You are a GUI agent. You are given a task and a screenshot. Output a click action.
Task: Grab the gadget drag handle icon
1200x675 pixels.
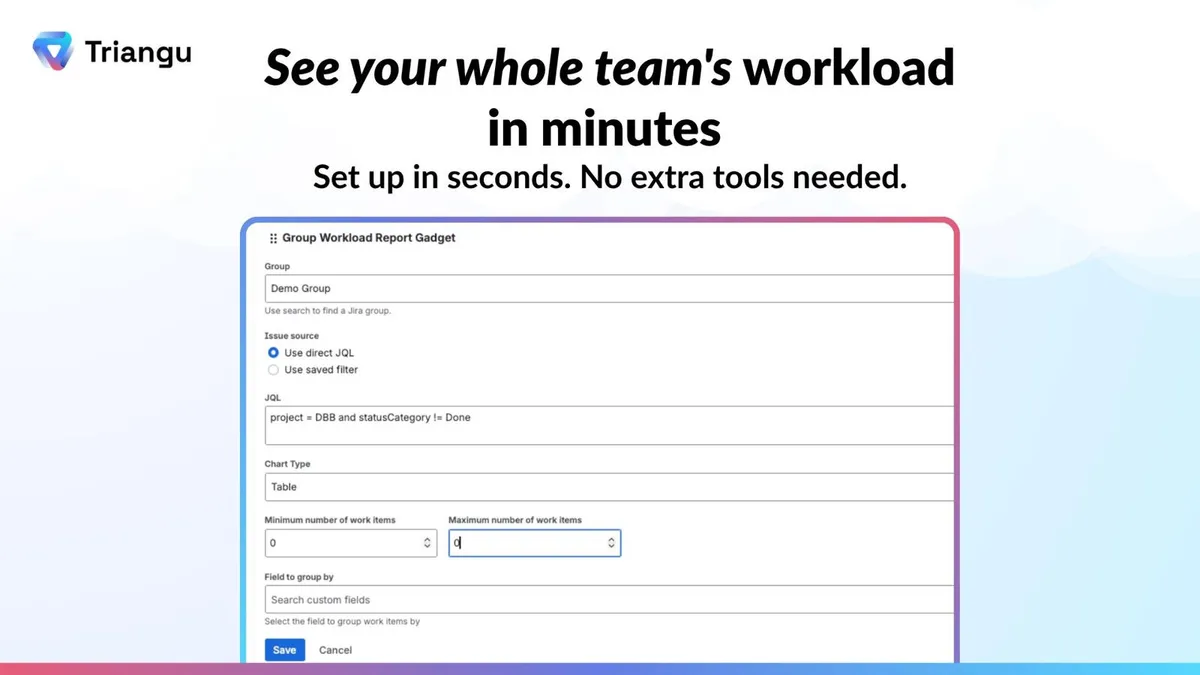[x=273, y=239]
